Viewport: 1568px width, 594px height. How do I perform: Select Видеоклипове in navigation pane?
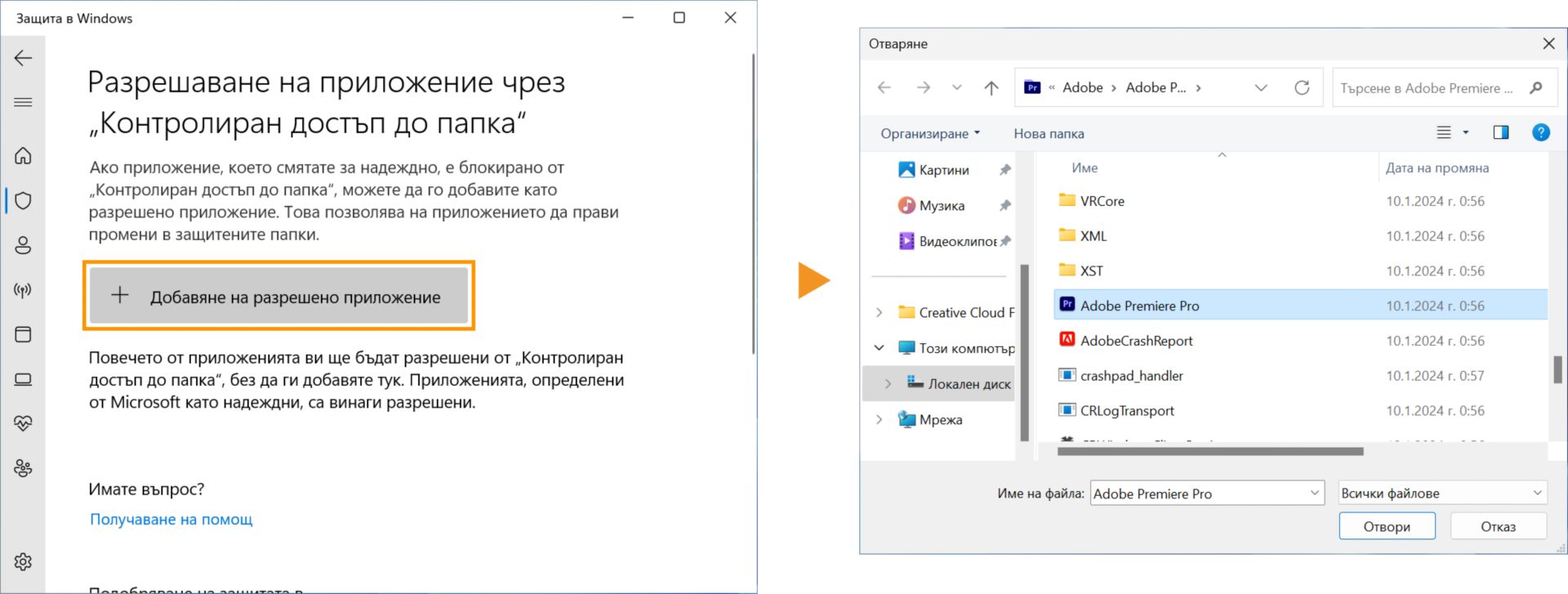coord(958,241)
